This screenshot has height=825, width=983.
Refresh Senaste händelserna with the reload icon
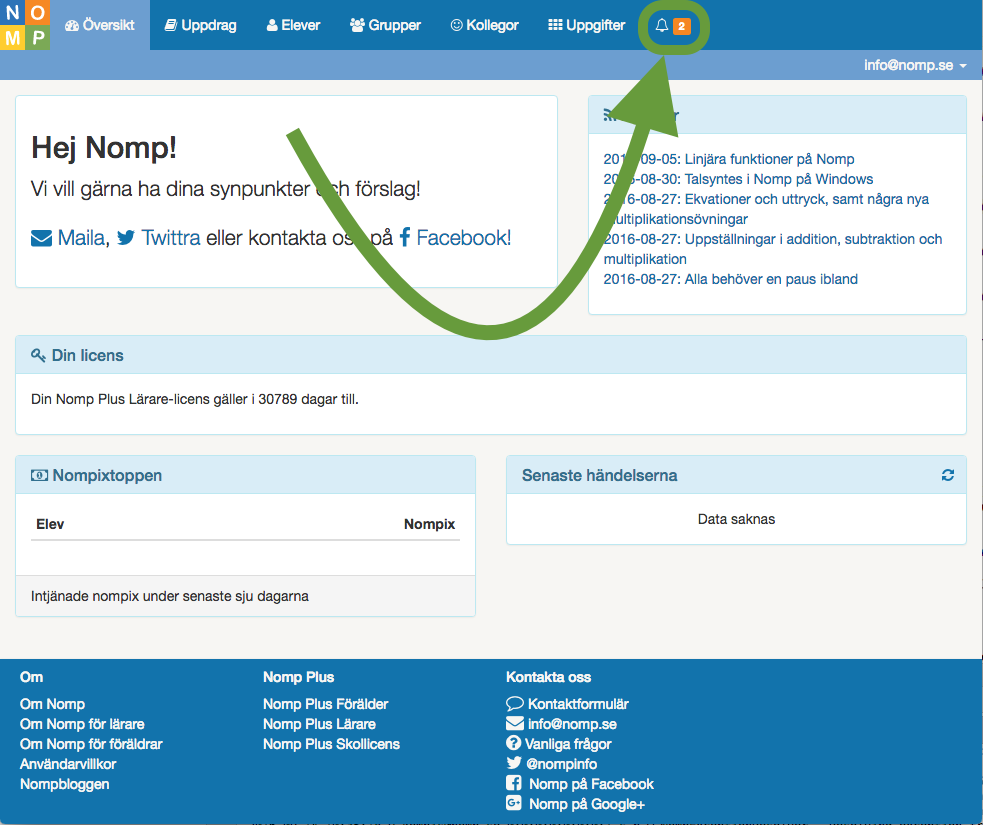pyautogui.click(x=948, y=475)
